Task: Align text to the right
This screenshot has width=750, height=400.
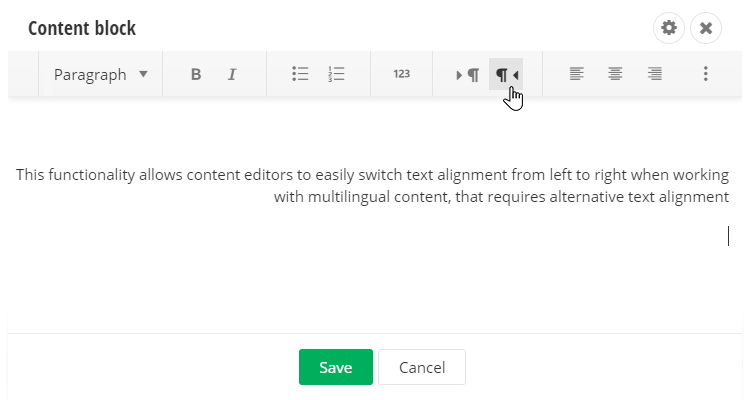Action: pos(655,74)
